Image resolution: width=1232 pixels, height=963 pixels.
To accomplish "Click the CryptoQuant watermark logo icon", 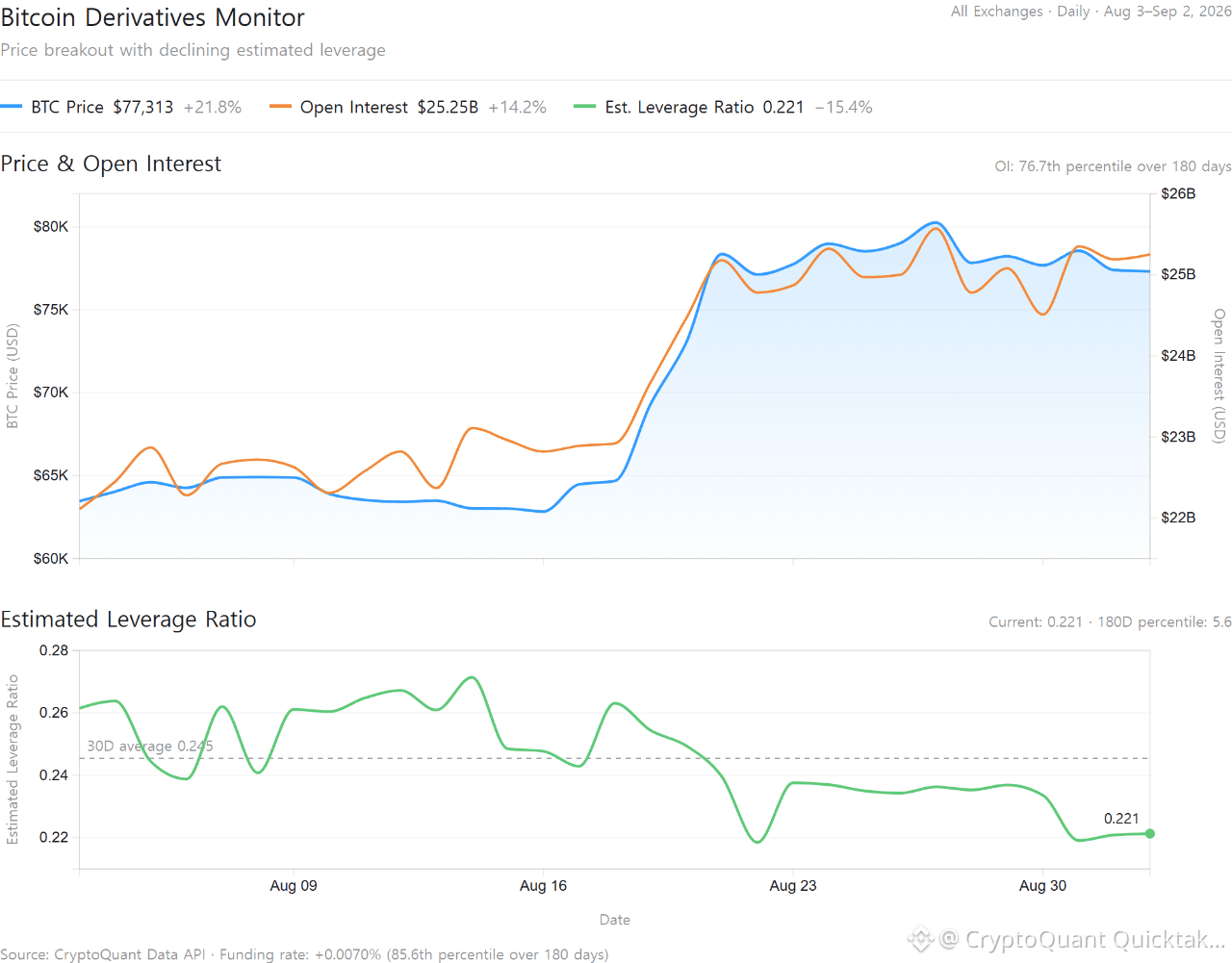I will (921, 938).
